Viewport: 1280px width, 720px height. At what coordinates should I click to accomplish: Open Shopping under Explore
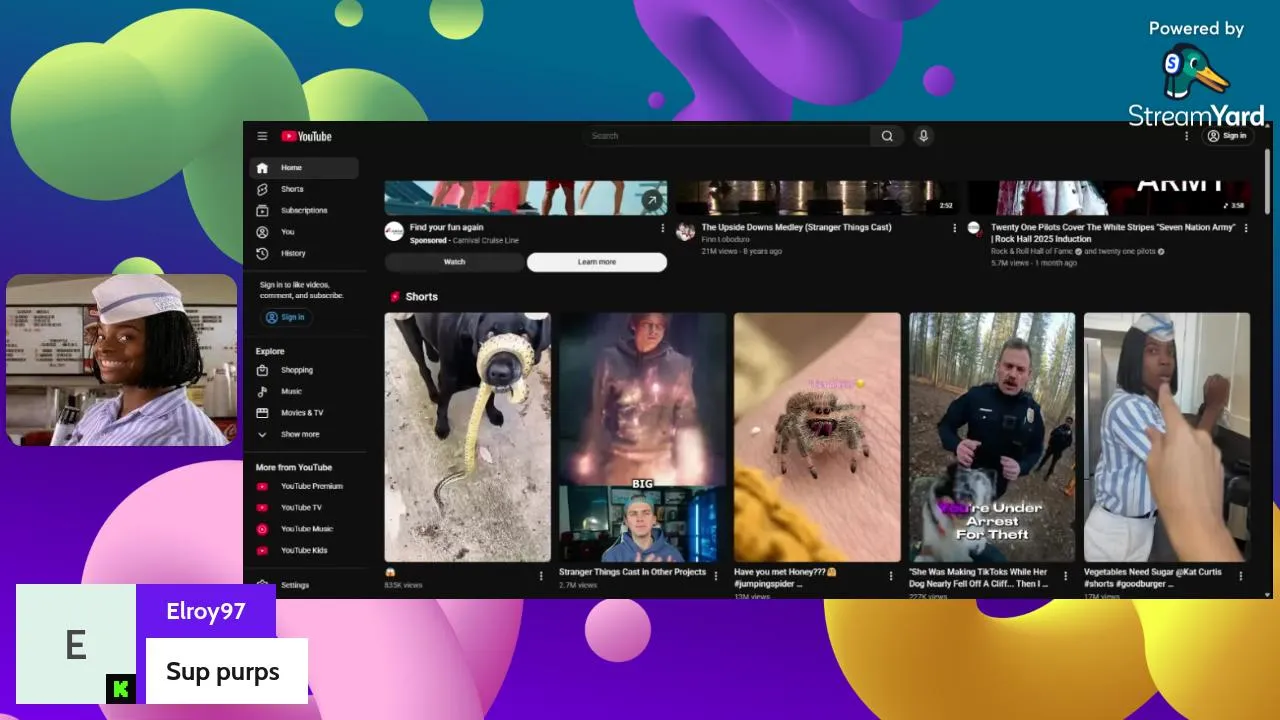[x=304, y=370]
